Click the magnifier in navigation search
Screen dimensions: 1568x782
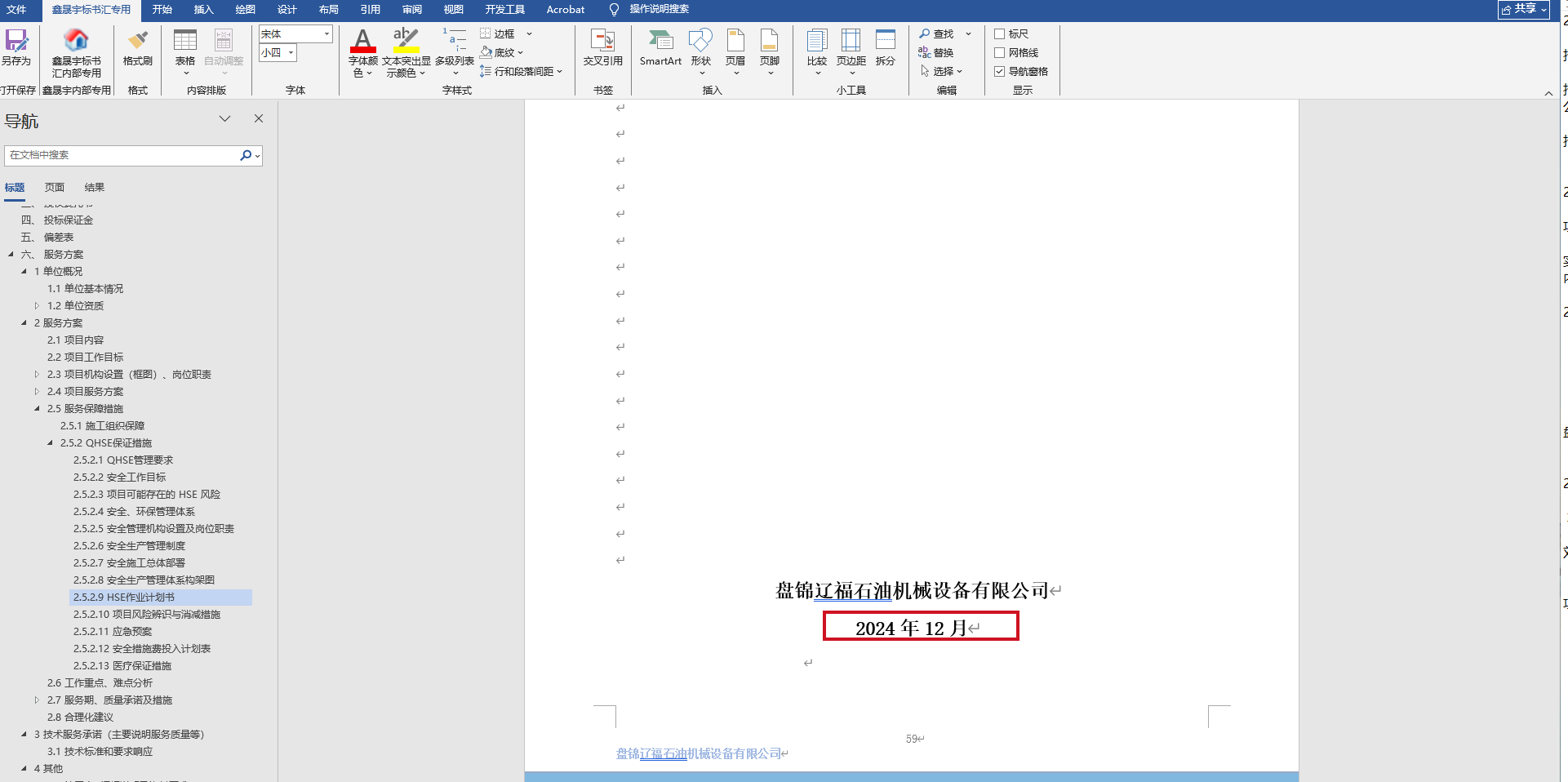click(246, 155)
